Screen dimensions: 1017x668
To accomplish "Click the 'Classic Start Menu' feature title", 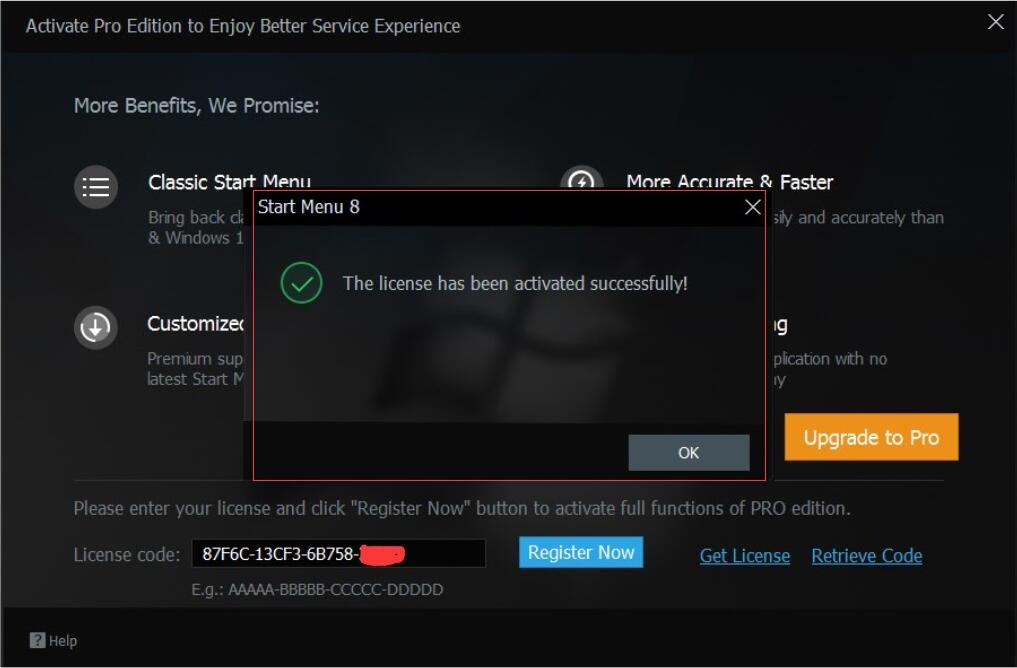I will point(230,182).
